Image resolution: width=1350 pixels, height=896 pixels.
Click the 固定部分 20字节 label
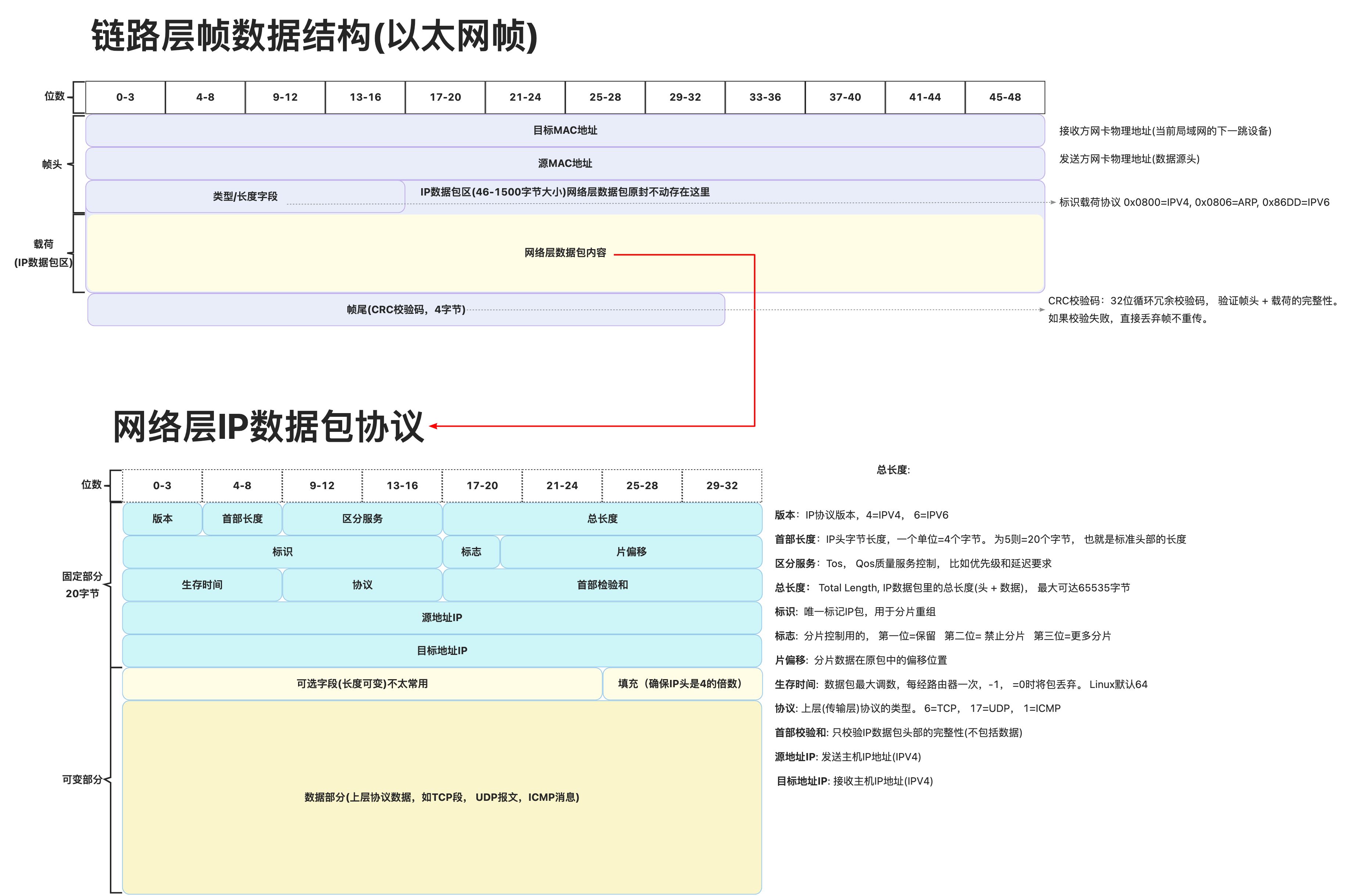(x=82, y=585)
